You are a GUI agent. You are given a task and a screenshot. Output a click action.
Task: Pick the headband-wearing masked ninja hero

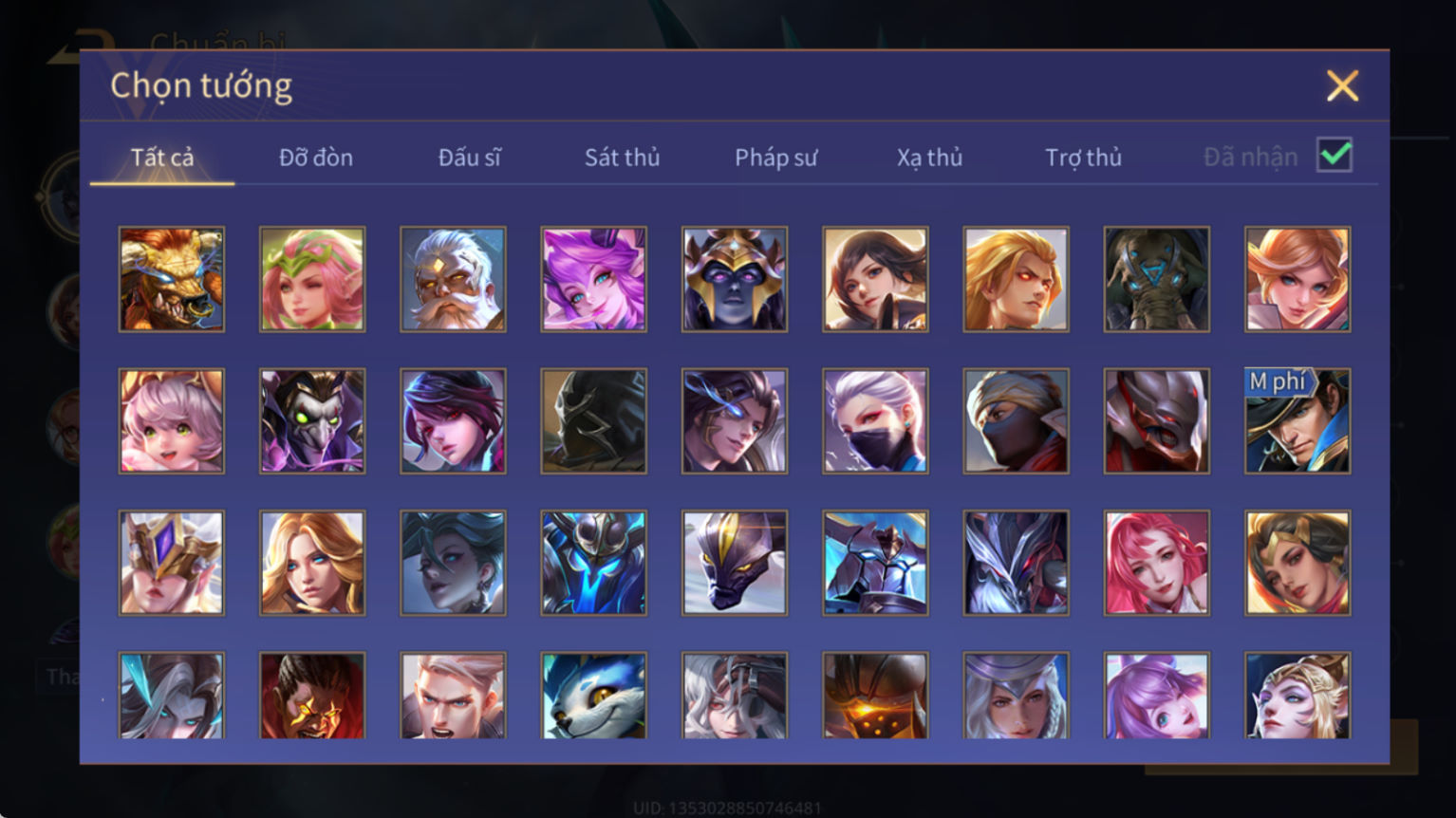tap(1016, 420)
